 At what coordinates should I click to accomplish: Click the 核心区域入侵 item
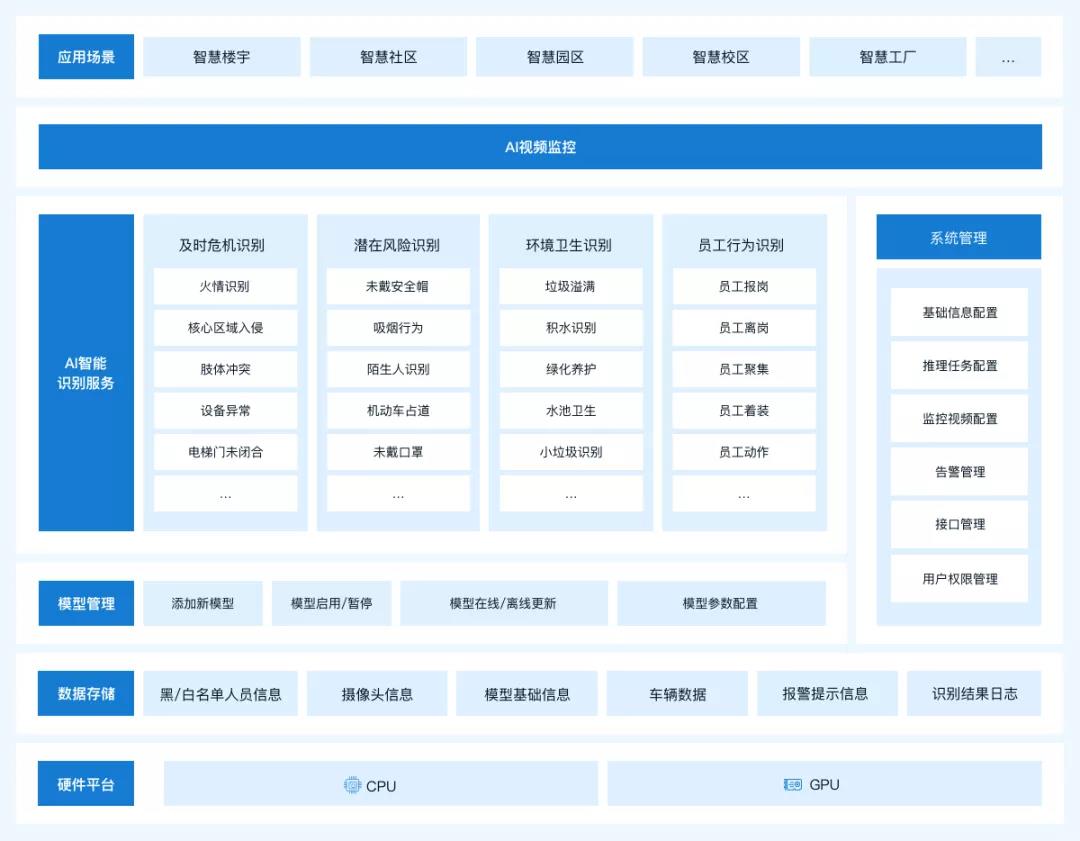tap(225, 328)
